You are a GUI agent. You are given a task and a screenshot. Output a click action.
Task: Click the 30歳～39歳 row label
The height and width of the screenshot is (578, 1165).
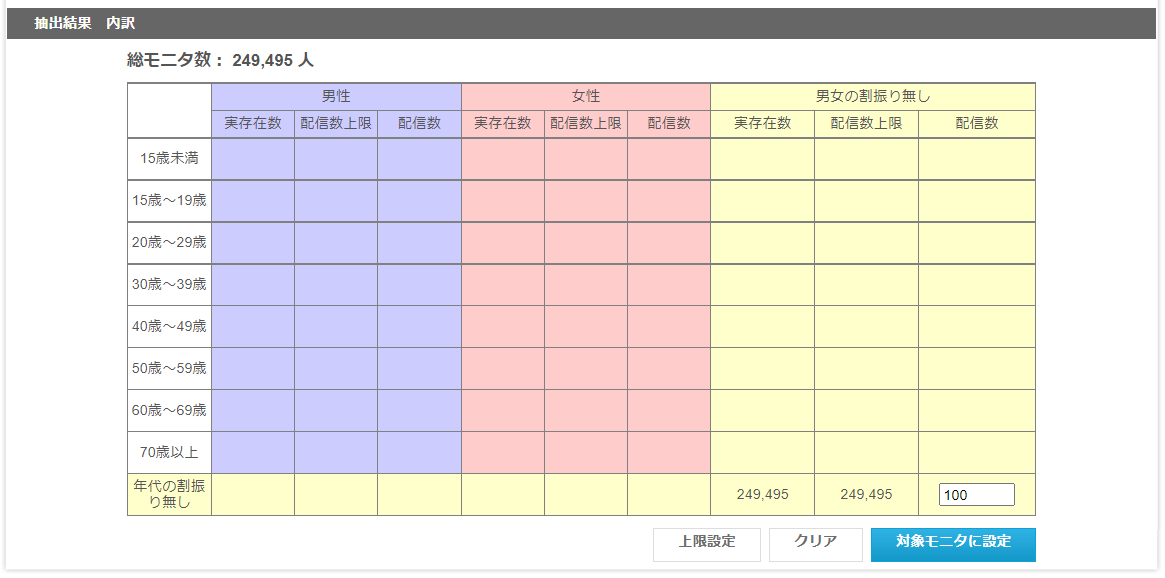(169, 285)
